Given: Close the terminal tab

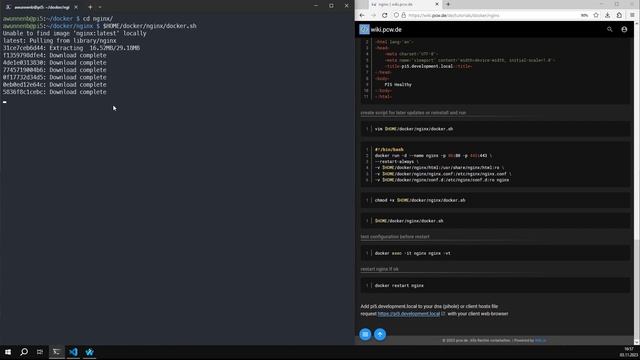Looking at the screenshot, I should click(76, 7).
